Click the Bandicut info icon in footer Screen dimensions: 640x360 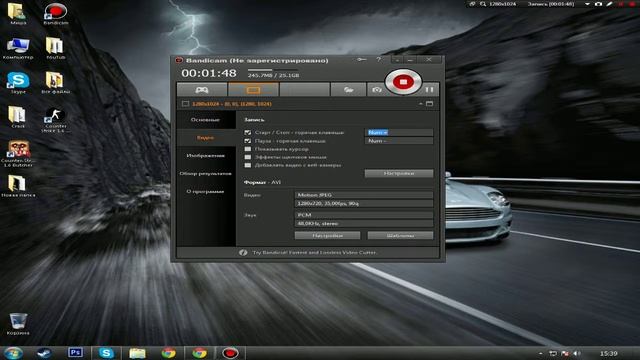(243, 253)
